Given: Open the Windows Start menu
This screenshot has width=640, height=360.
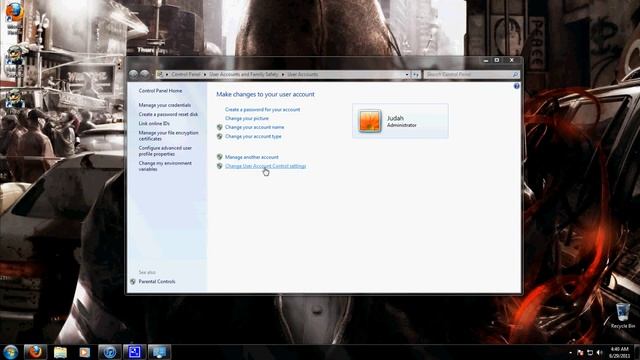Looking at the screenshot, I should [x=10, y=352].
